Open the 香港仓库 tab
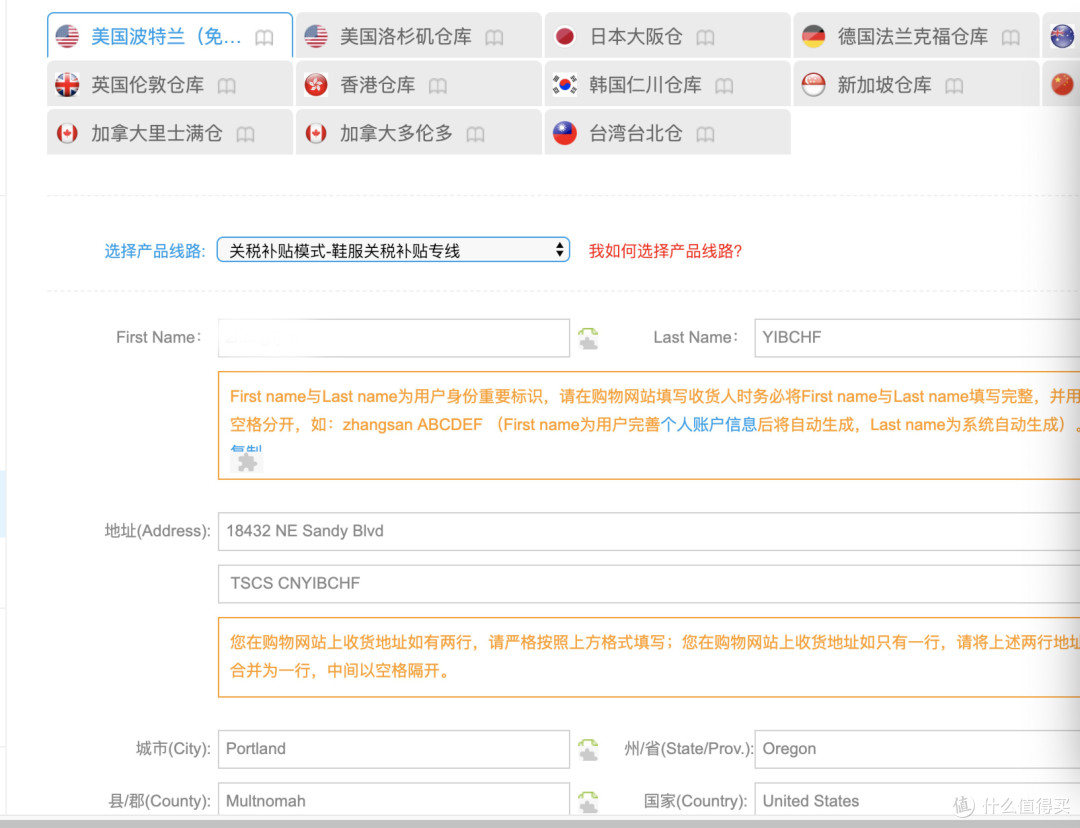 pyautogui.click(x=418, y=84)
